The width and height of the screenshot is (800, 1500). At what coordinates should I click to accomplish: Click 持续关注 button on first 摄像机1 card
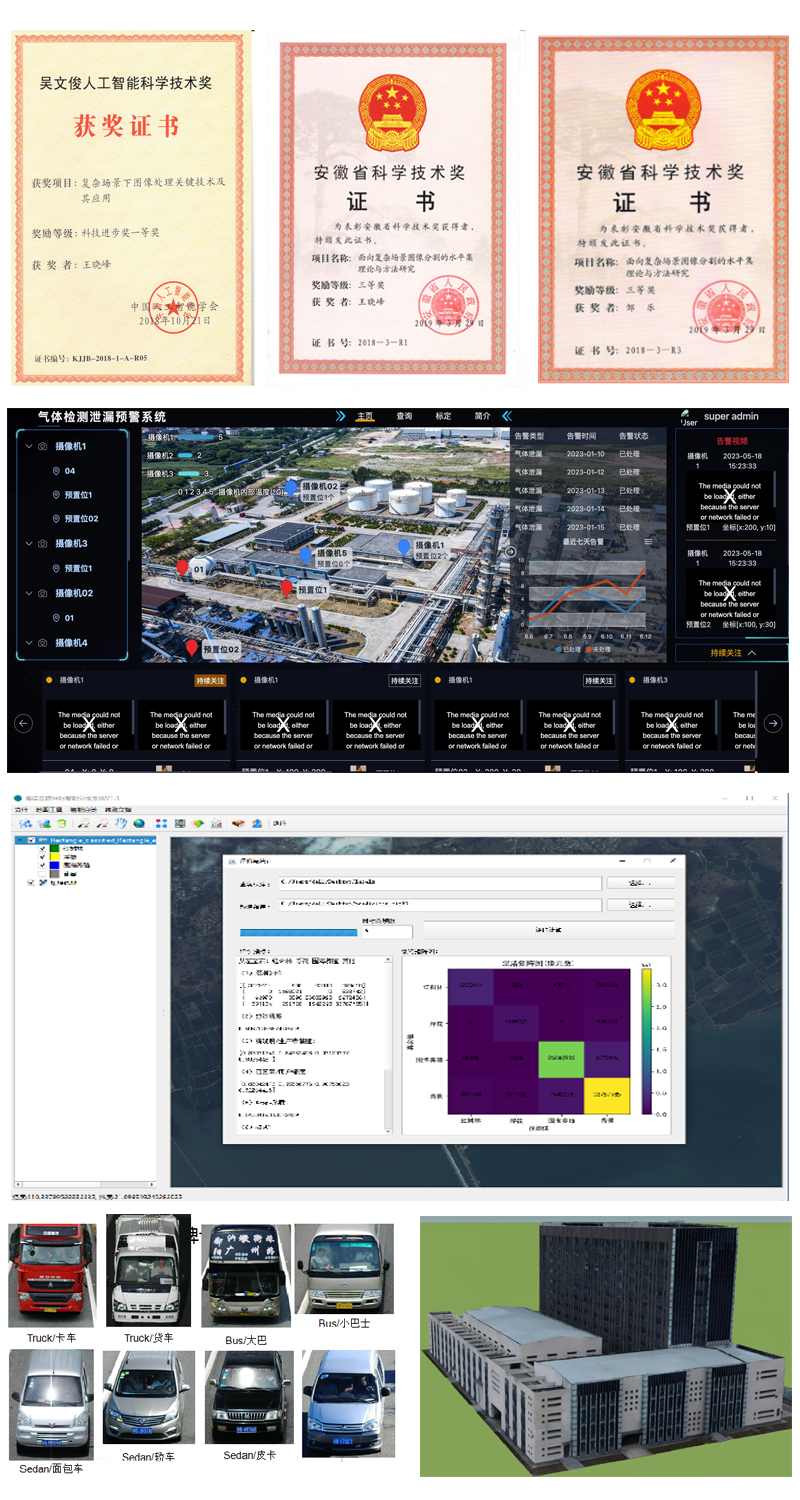(210, 681)
